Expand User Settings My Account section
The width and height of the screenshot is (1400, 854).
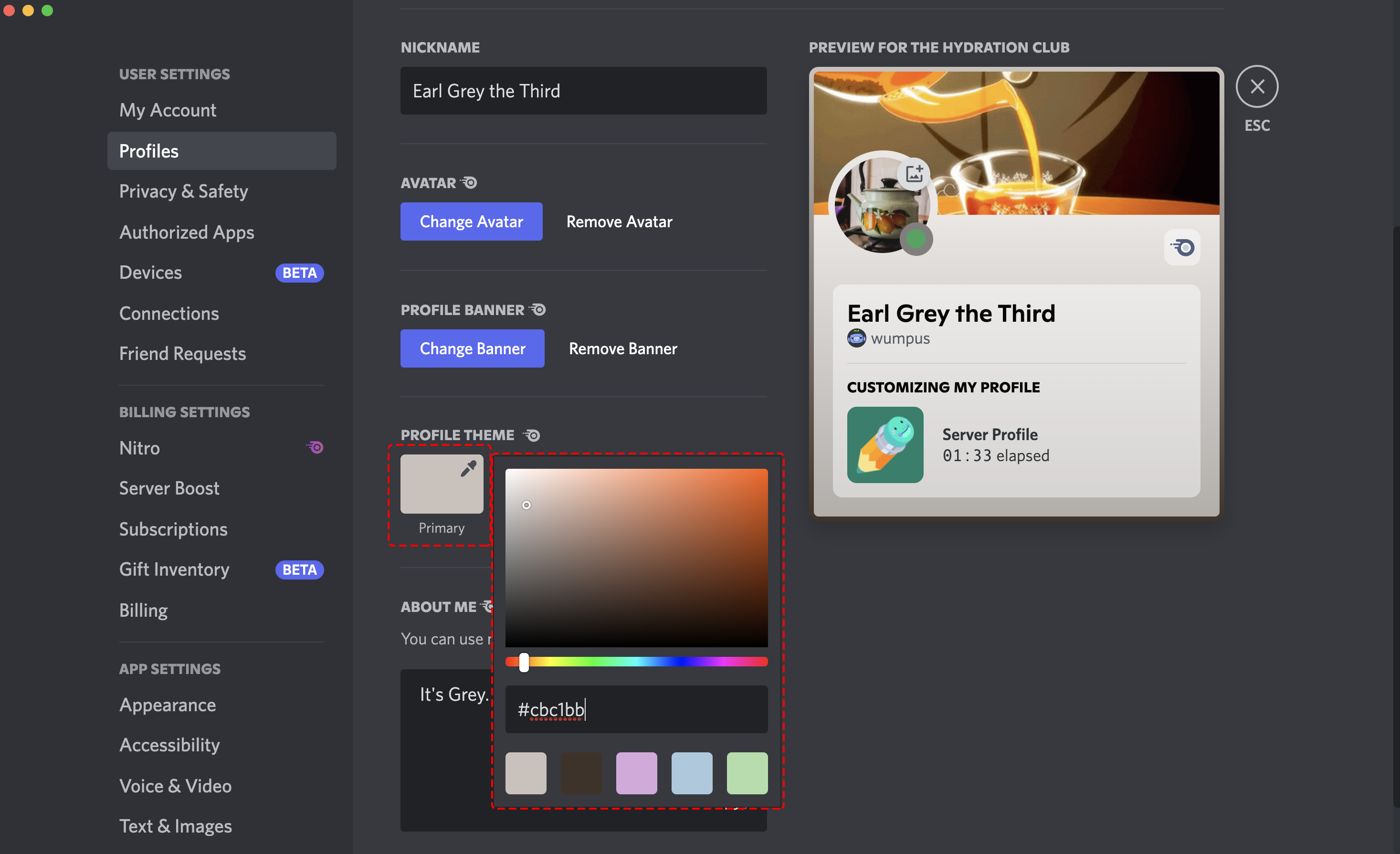pos(168,110)
